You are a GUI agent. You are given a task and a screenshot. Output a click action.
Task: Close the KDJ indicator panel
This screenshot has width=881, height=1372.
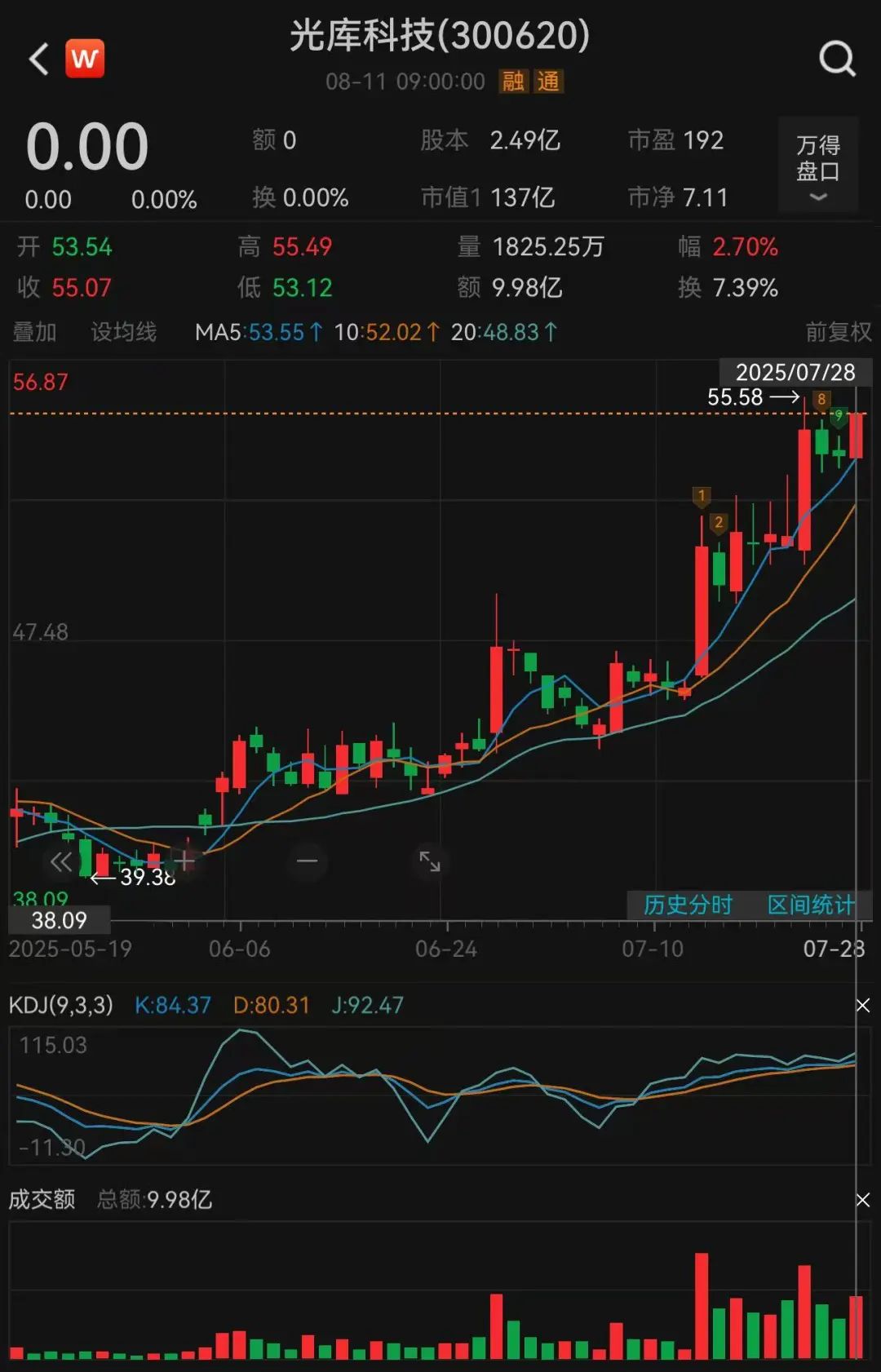pyautogui.click(x=862, y=1006)
